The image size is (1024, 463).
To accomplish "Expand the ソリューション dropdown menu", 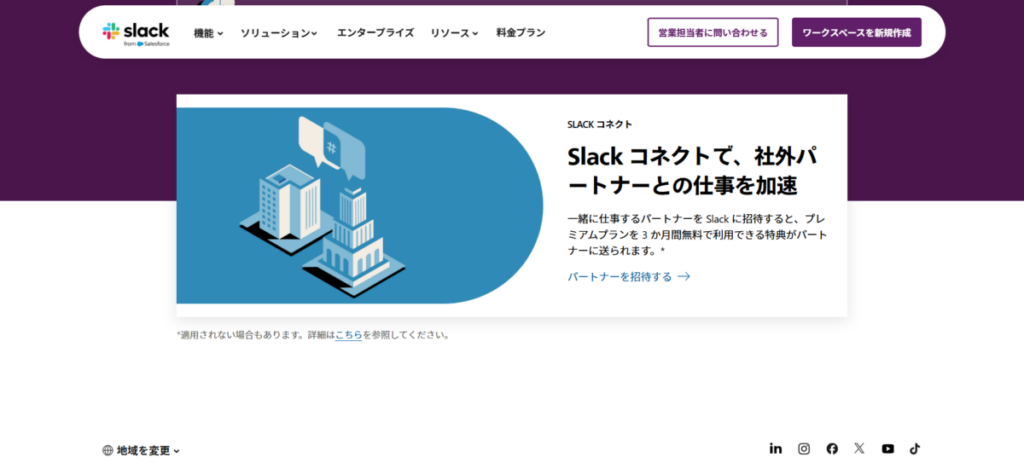I will point(279,33).
